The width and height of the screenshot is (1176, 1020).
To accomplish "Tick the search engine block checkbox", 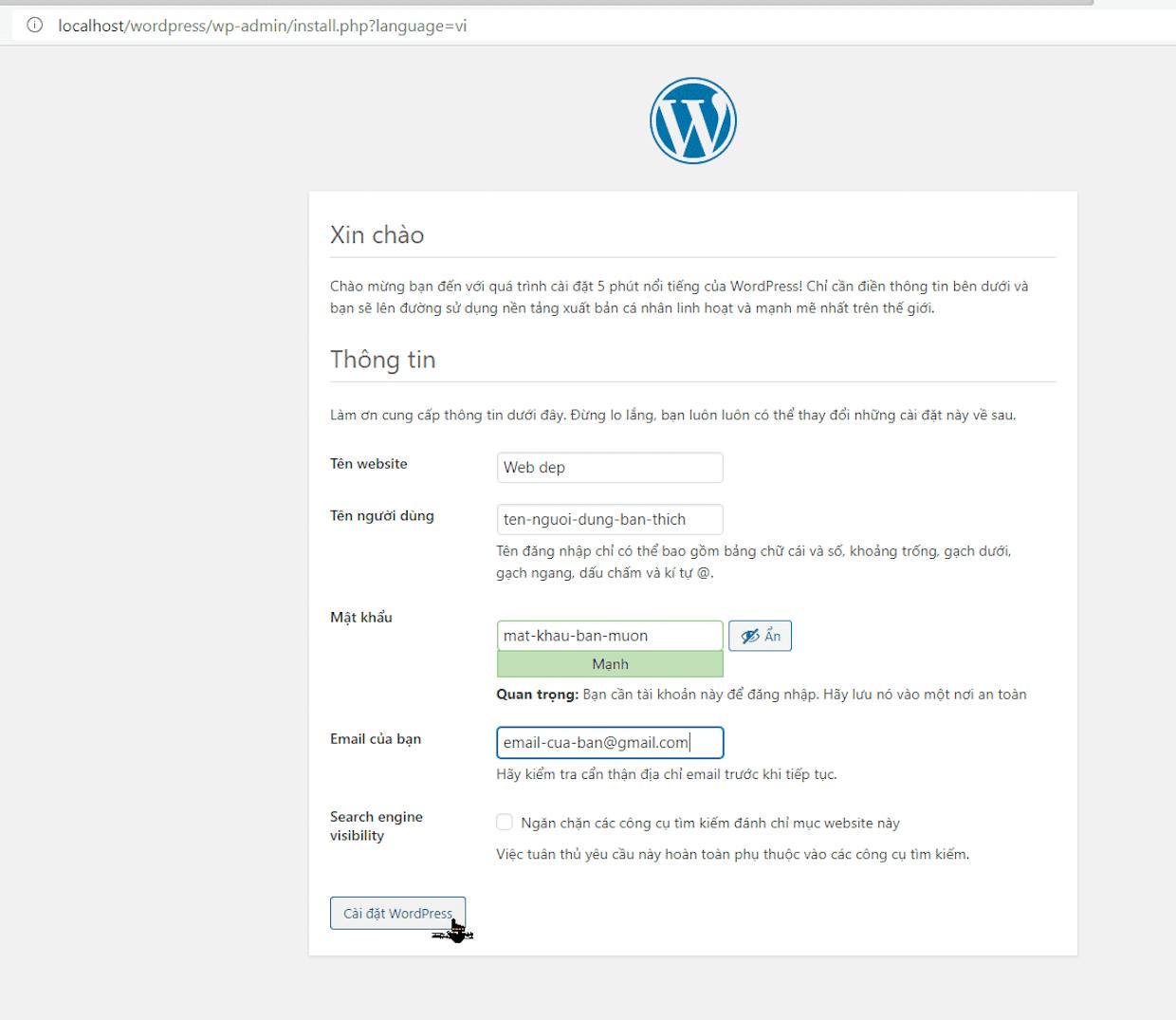I will click(505, 823).
